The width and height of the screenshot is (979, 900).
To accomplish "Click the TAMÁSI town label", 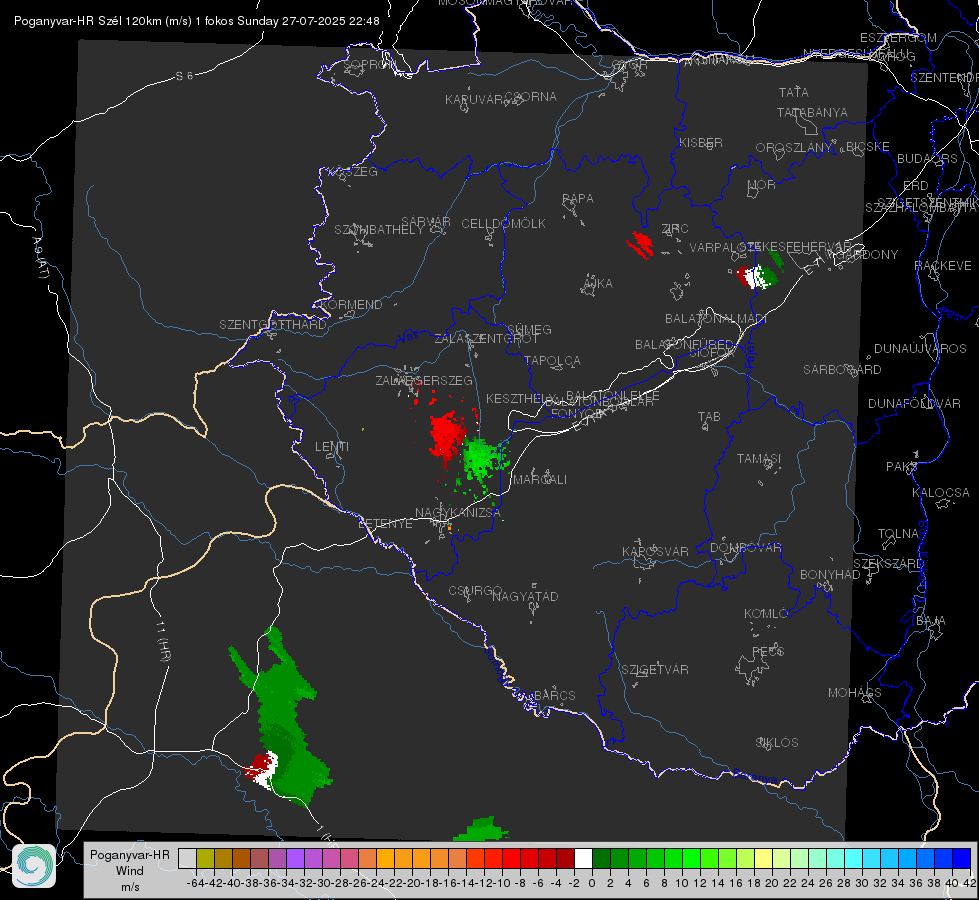I will coord(759,458).
